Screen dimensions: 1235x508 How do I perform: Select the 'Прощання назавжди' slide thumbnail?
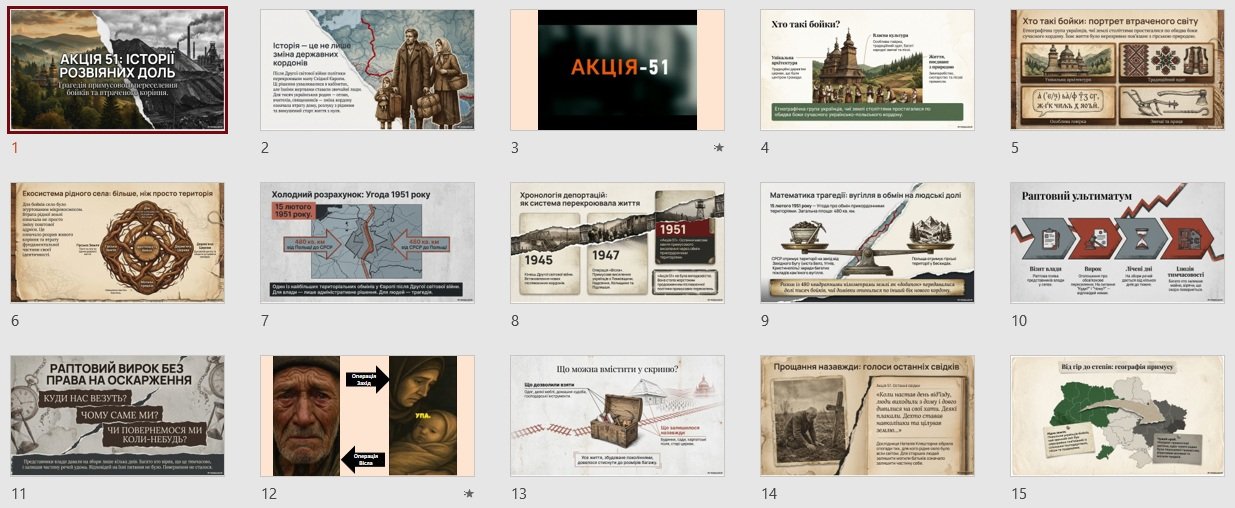pyautogui.click(x=867, y=415)
